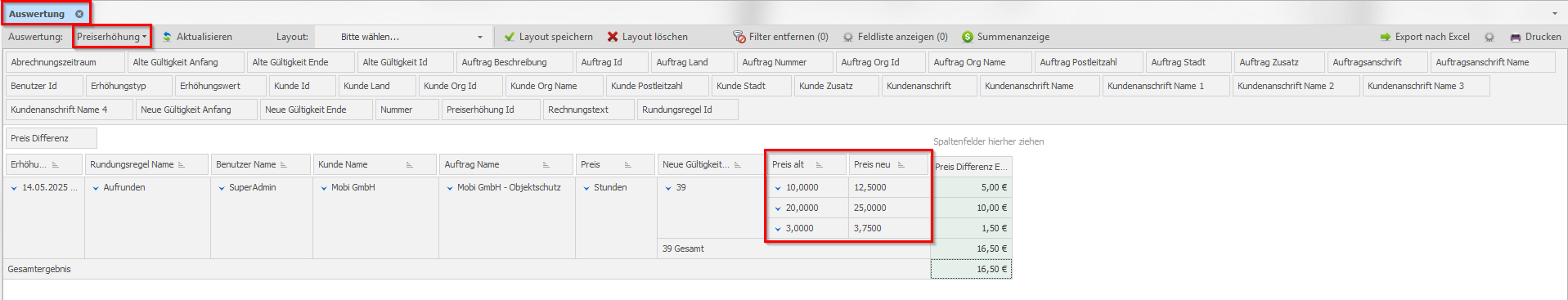Select the Nummer field chip
The width and height of the screenshot is (1568, 300).
coord(407,110)
